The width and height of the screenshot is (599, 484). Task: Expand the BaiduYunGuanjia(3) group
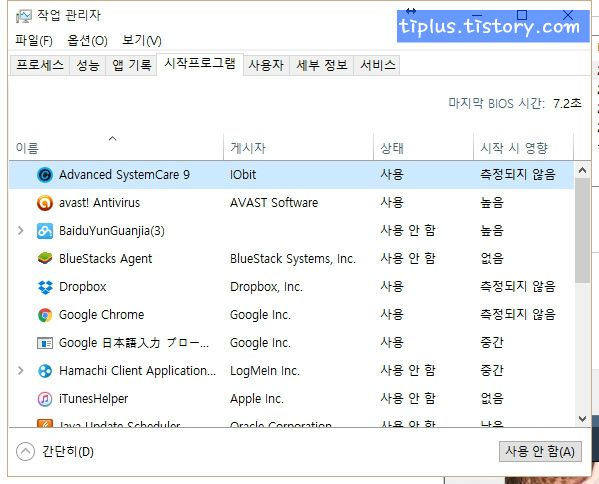(x=21, y=231)
